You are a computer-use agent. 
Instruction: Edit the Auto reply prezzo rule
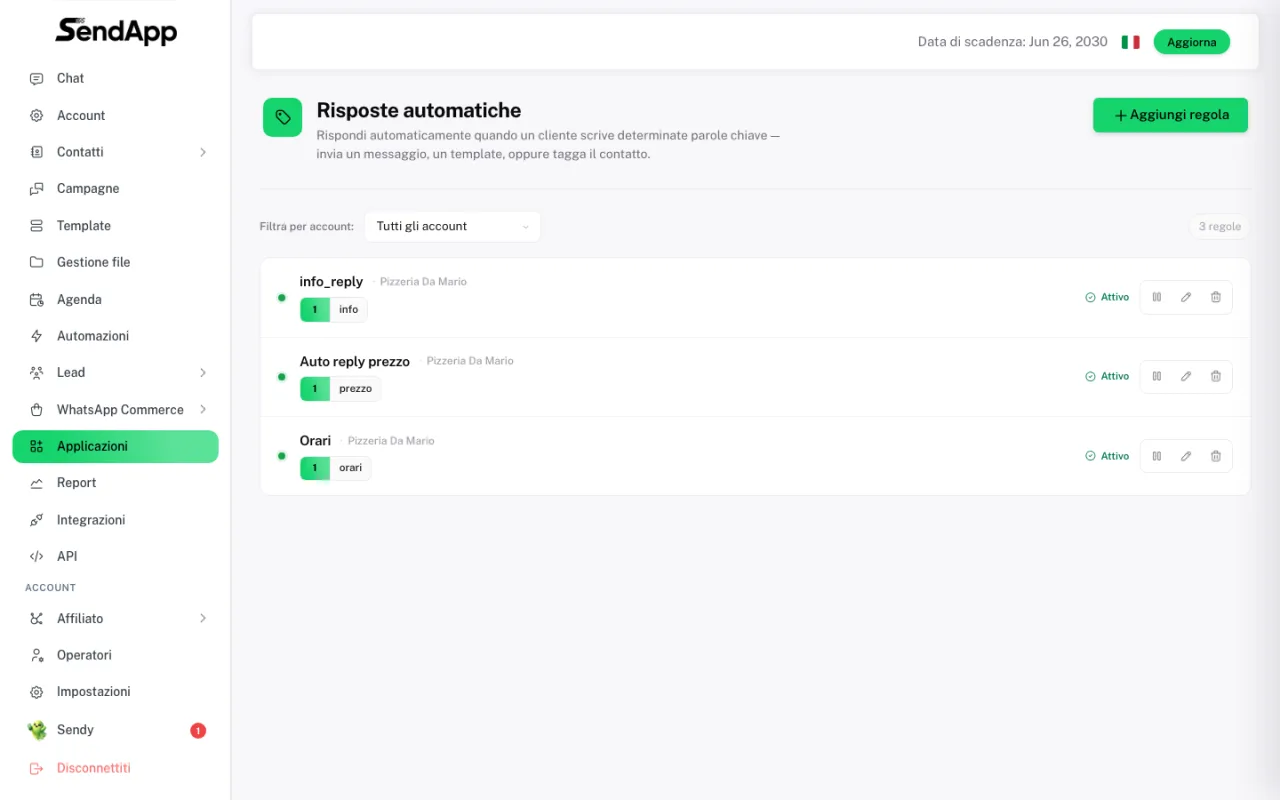[1186, 376]
